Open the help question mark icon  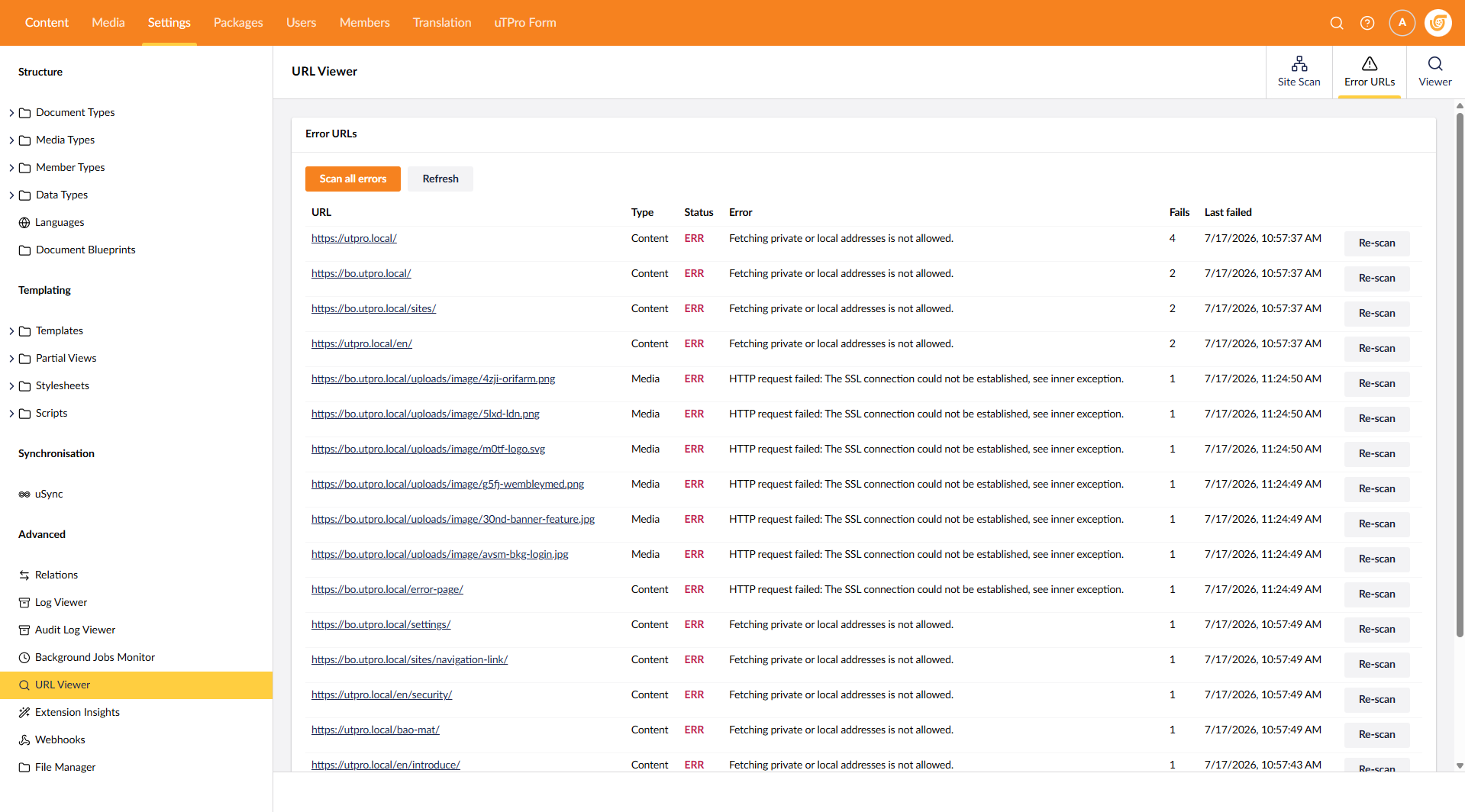point(1367,23)
